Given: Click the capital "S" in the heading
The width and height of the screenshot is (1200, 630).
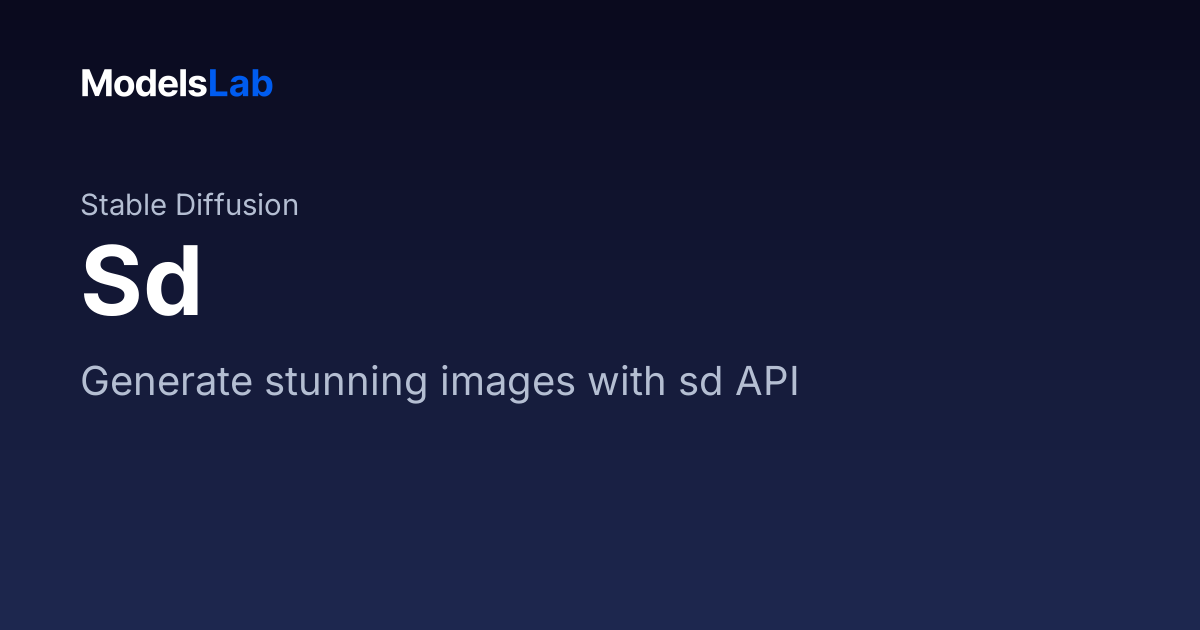Looking at the screenshot, I should (x=110, y=283).
